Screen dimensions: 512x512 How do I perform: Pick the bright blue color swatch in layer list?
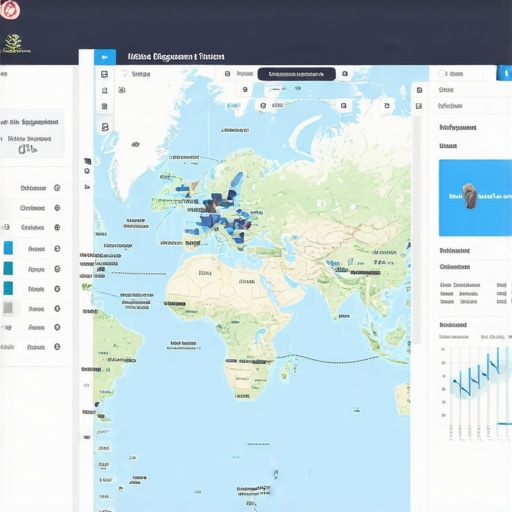pyautogui.click(x=8, y=248)
